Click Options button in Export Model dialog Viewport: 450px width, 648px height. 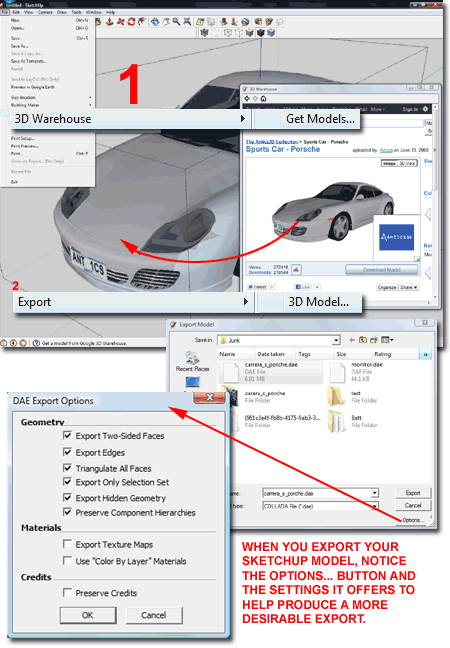tap(413, 520)
